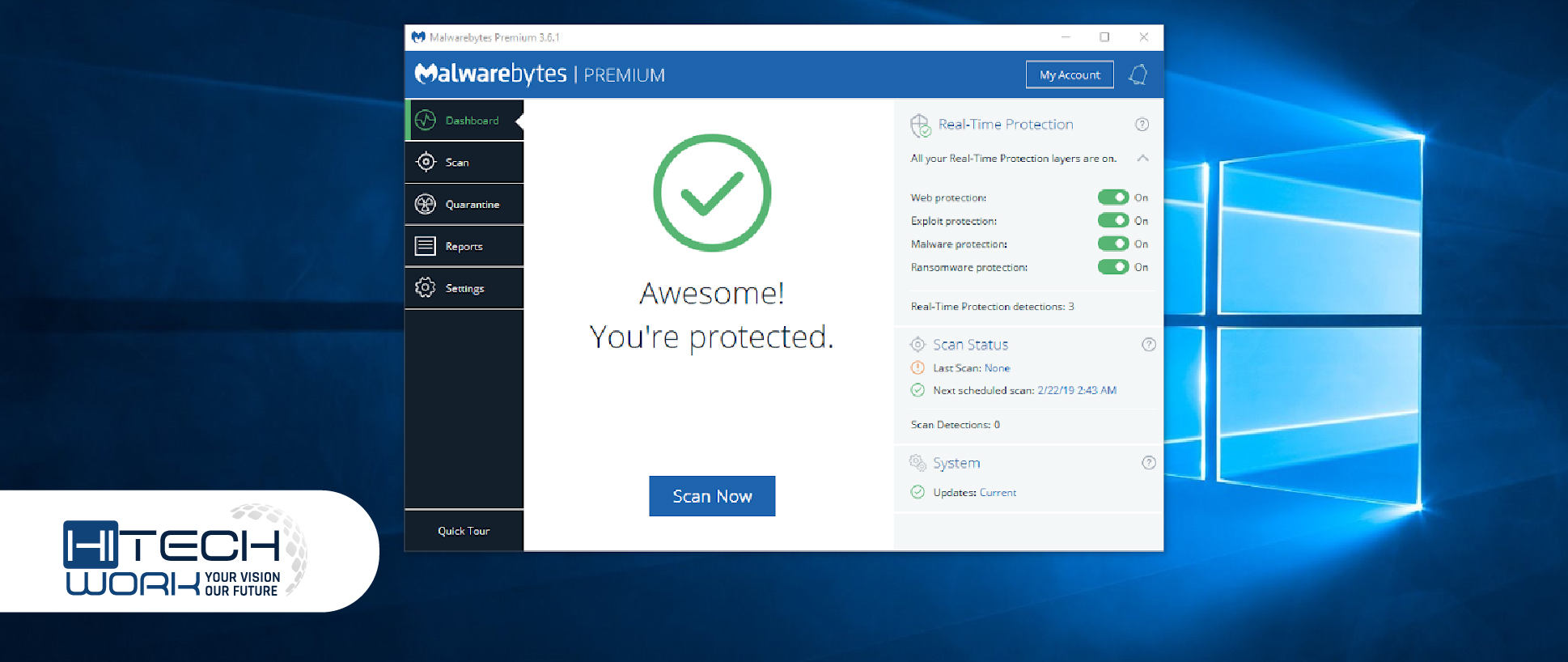Image resolution: width=1568 pixels, height=662 pixels.
Task: Click the Reports list icon
Action: (426, 246)
